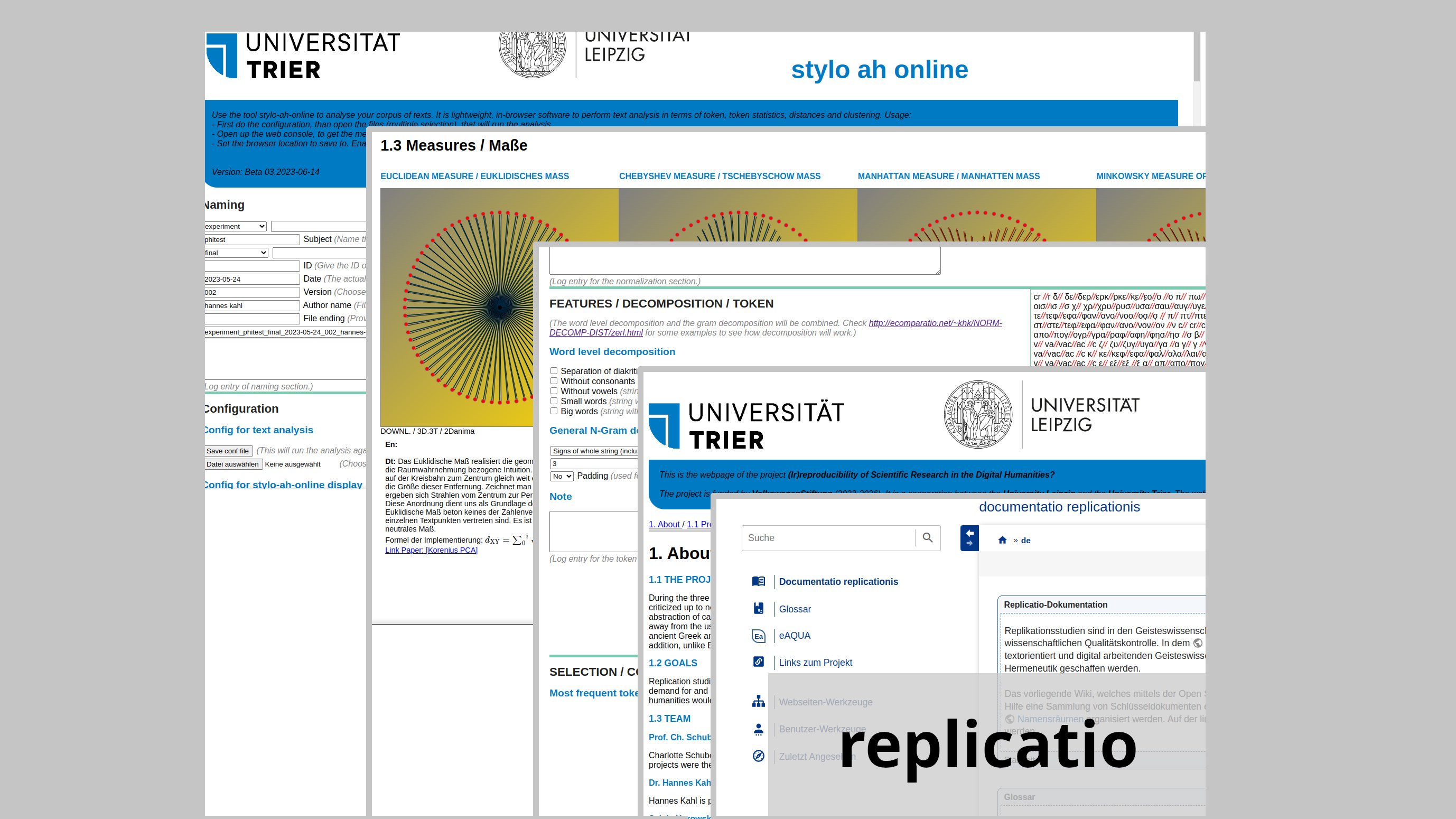
Task: Open Manhattan Measure heading link
Action: pyautogui.click(x=948, y=176)
